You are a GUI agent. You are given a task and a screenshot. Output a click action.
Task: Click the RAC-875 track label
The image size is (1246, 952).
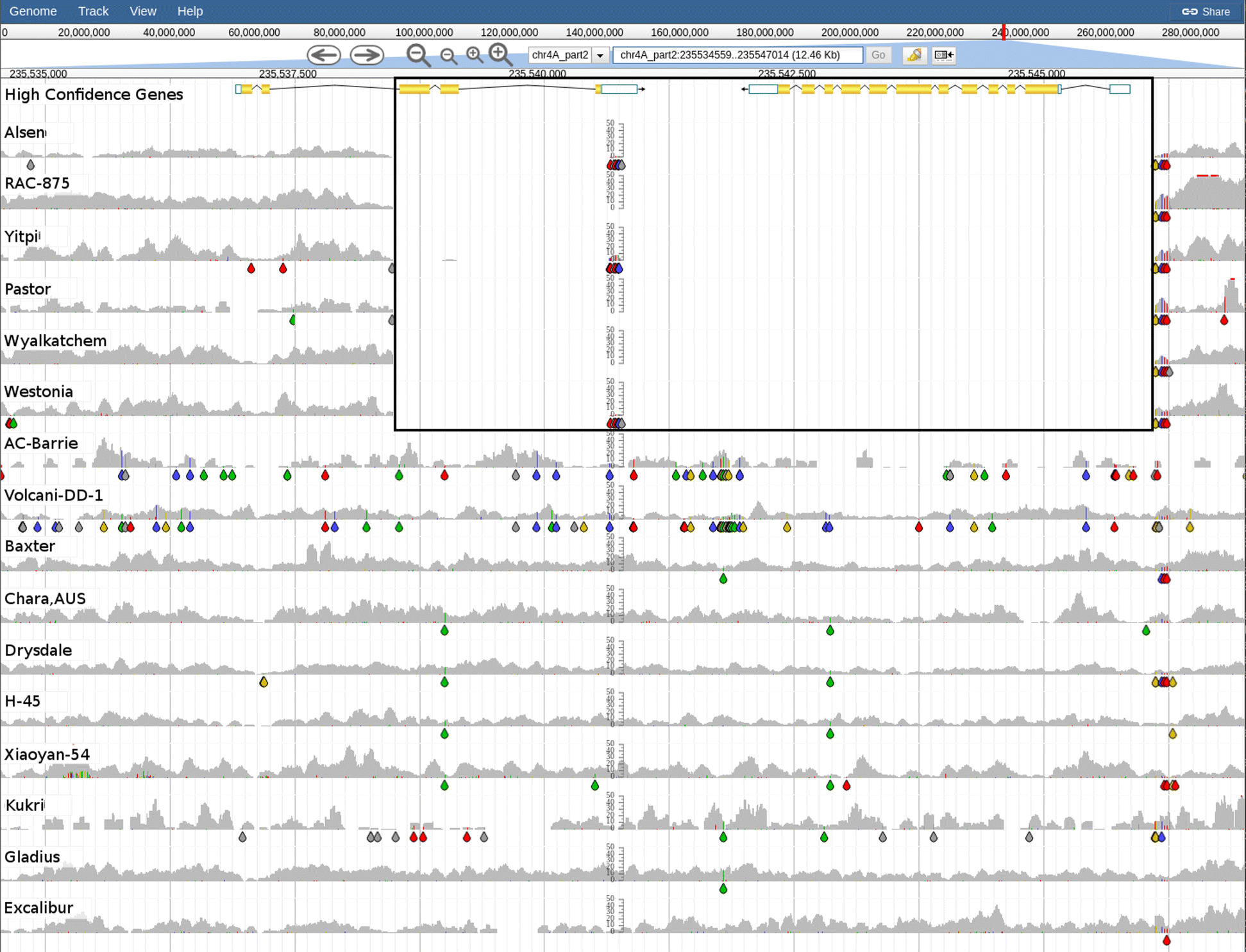(x=37, y=183)
